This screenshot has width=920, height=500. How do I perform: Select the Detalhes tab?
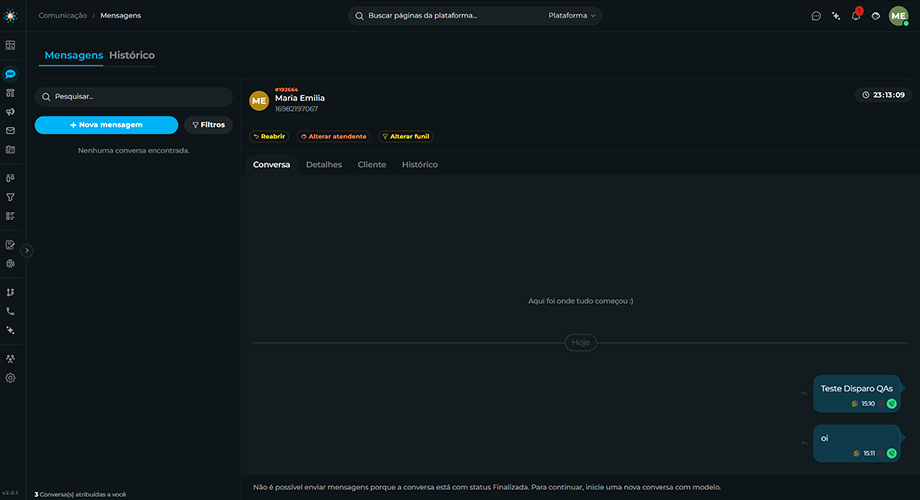coord(324,165)
